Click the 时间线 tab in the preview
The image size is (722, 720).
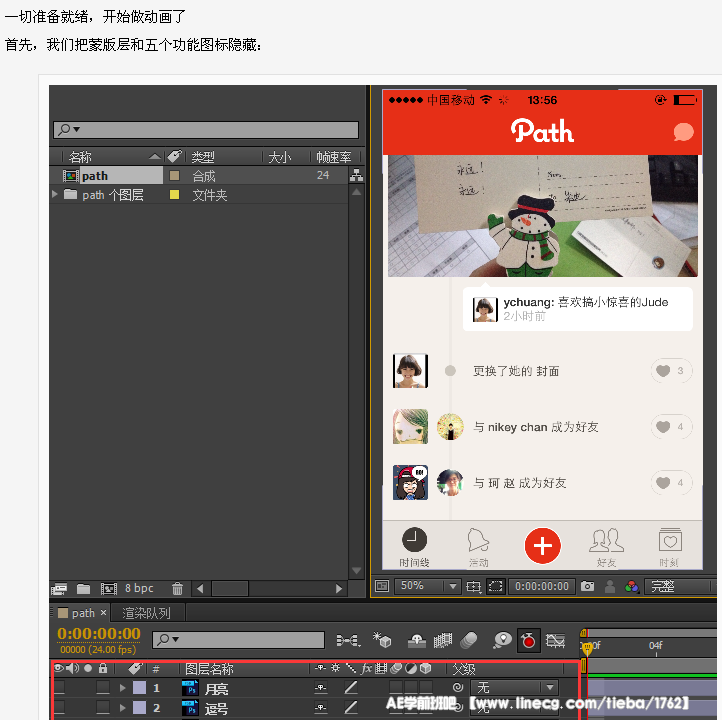click(414, 547)
